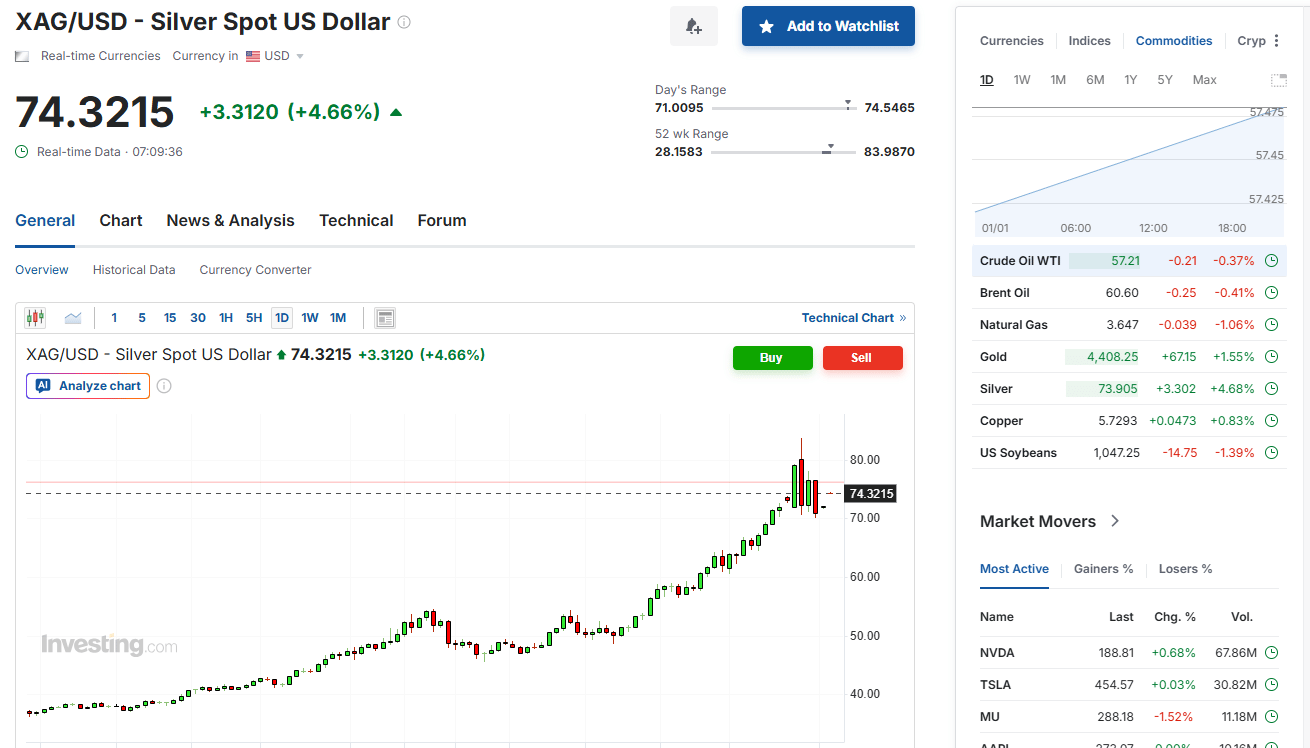Image resolution: width=1310 pixels, height=748 pixels.
Task: Click the Real-time Data clock icon
Action: click(x=22, y=152)
